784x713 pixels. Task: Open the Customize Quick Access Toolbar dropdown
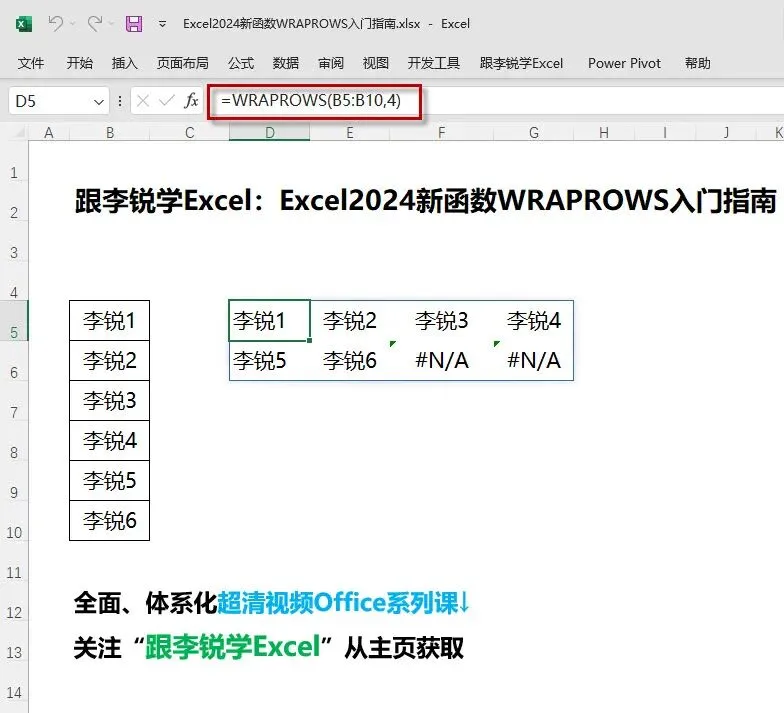(162, 24)
